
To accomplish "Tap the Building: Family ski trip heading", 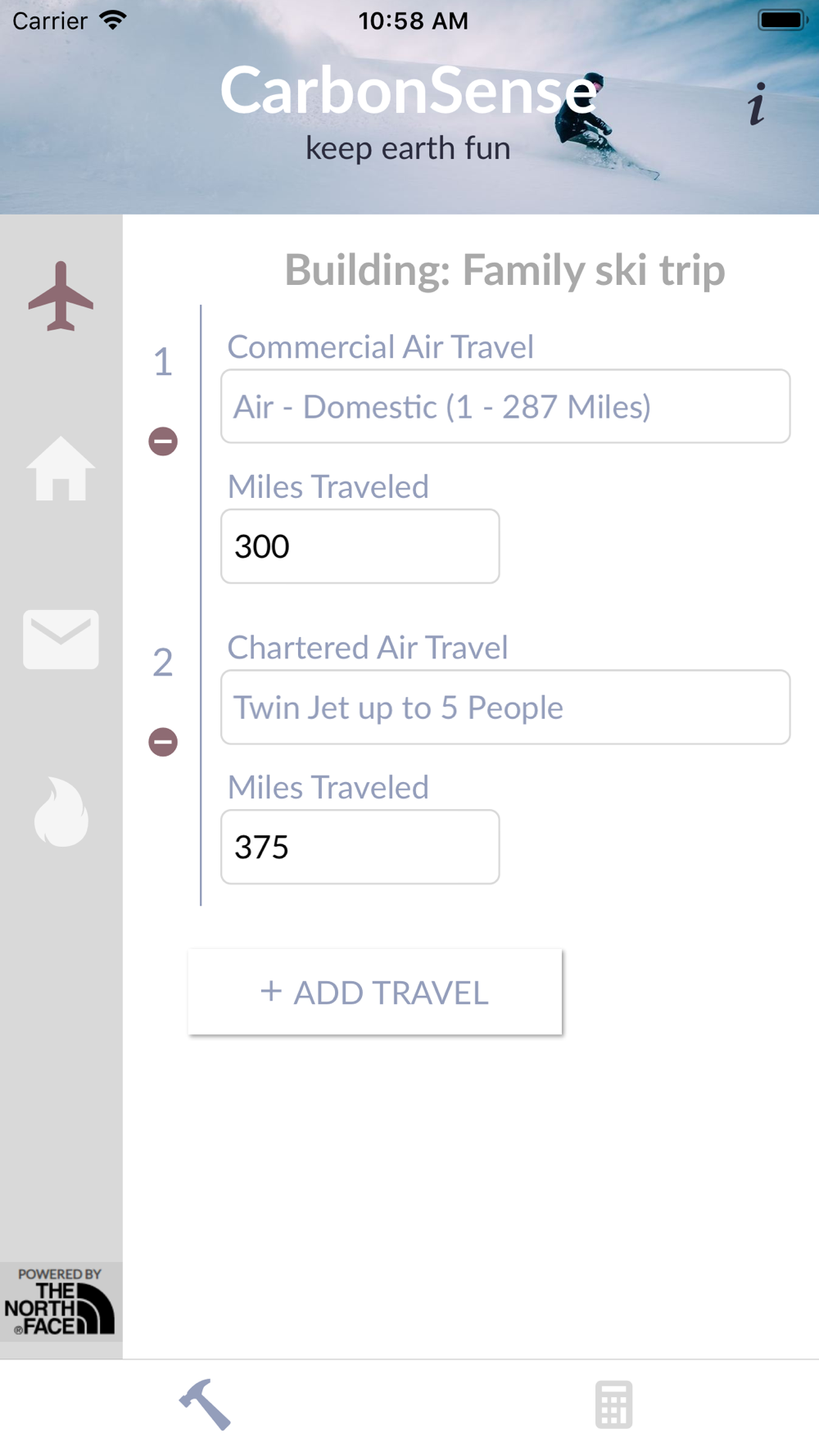I will click(x=505, y=270).
